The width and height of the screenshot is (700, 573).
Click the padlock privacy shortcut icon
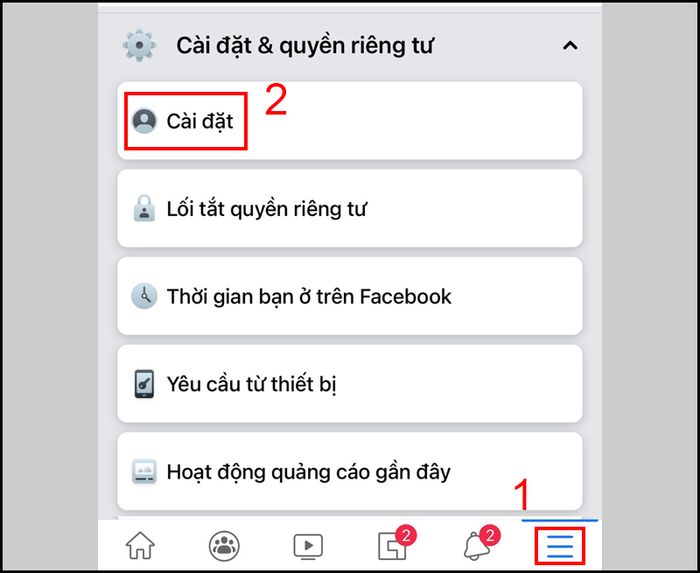[144, 208]
